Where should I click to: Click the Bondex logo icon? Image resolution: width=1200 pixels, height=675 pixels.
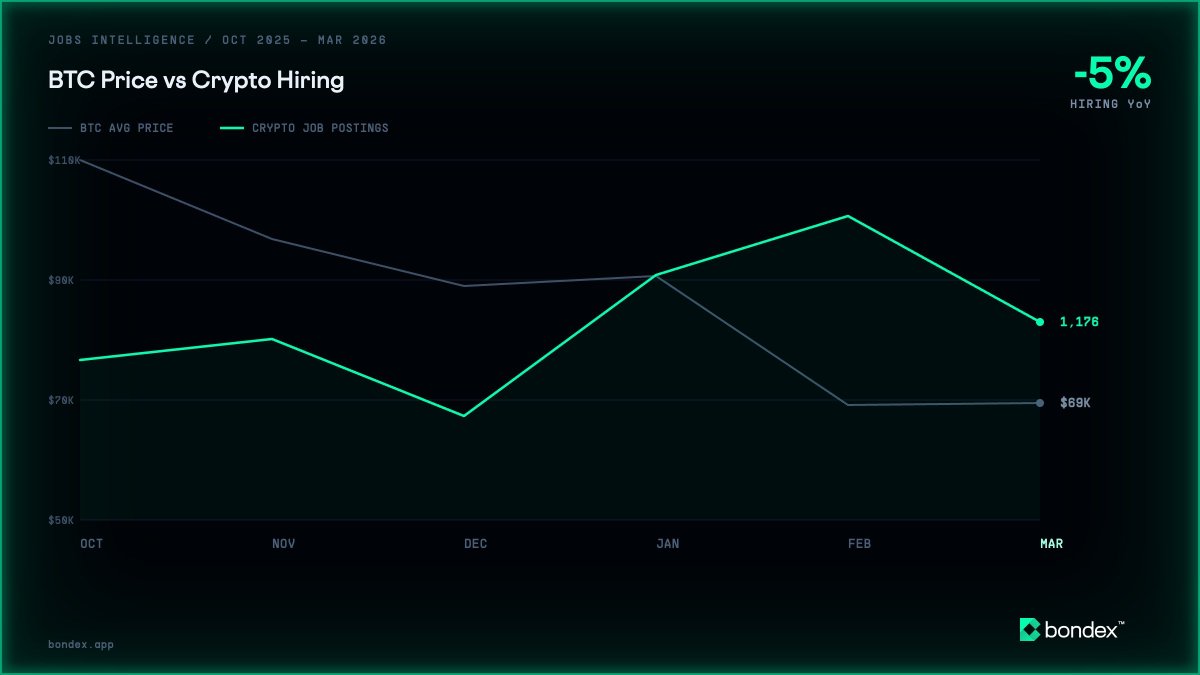[x=1029, y=630]
